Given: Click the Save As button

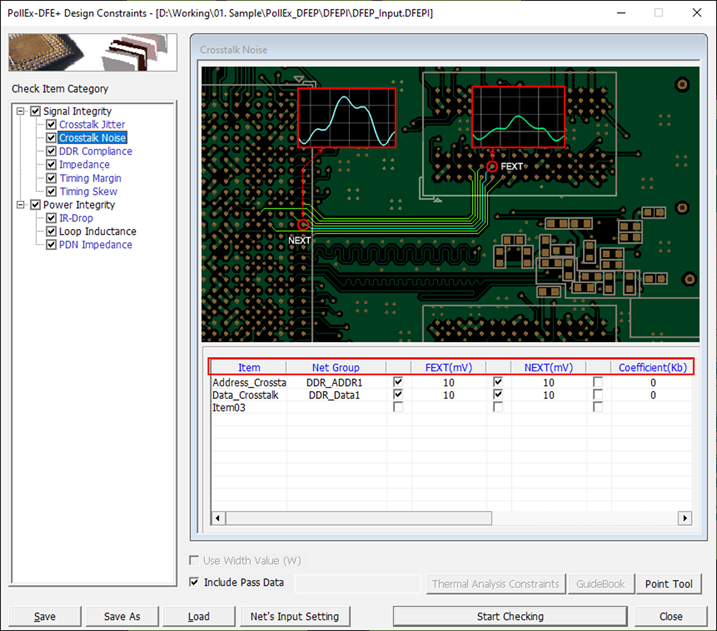Looking at the screenshot, I should click(122, 616).
